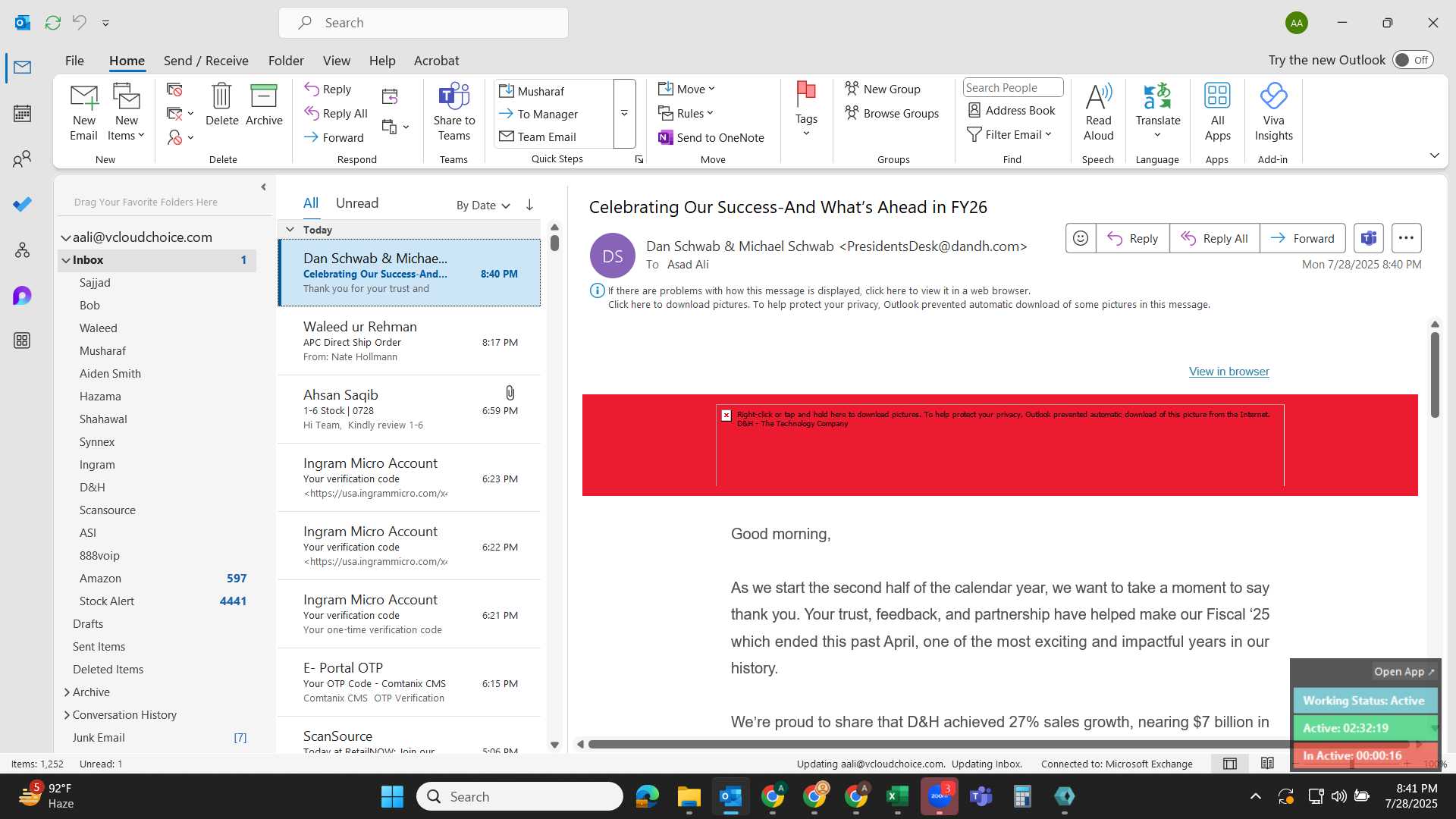Toggle Try the new Outlook switch

(x=1413, y=60)
